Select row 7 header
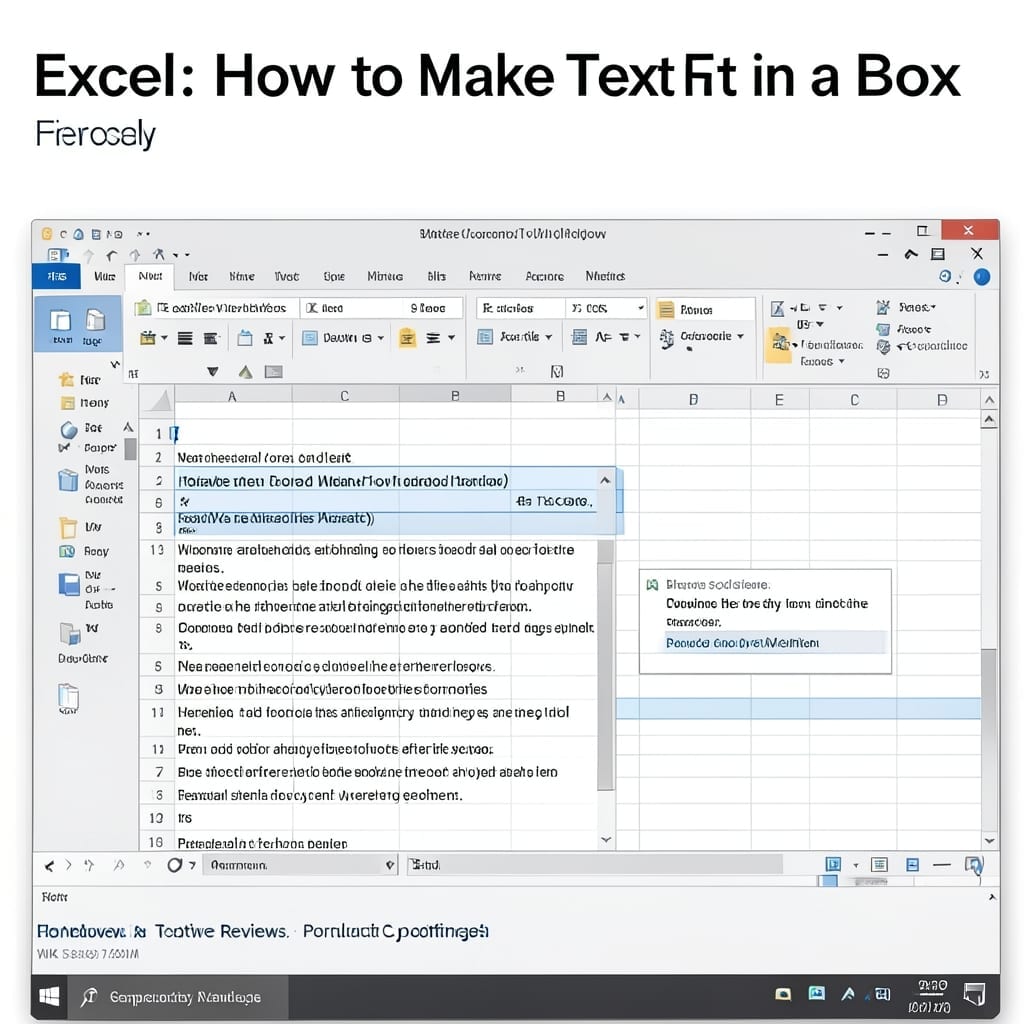 click(x=159, y=772)
